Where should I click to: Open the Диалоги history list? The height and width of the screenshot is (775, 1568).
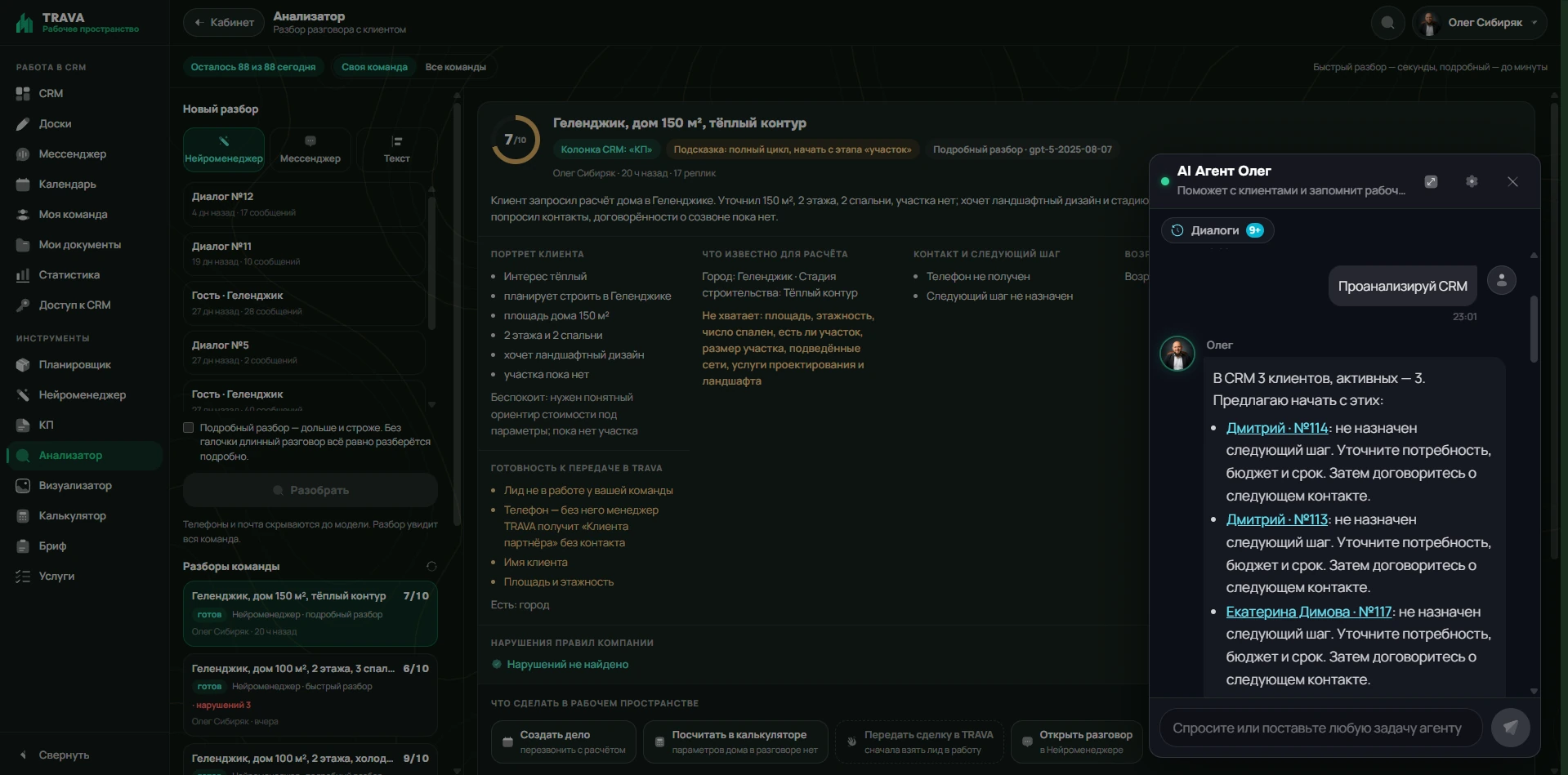pyautogui.click(x=1217, y=230)
